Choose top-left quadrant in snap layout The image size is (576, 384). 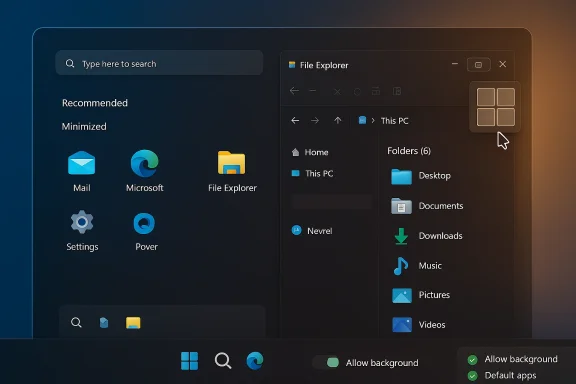coord(486,97)
